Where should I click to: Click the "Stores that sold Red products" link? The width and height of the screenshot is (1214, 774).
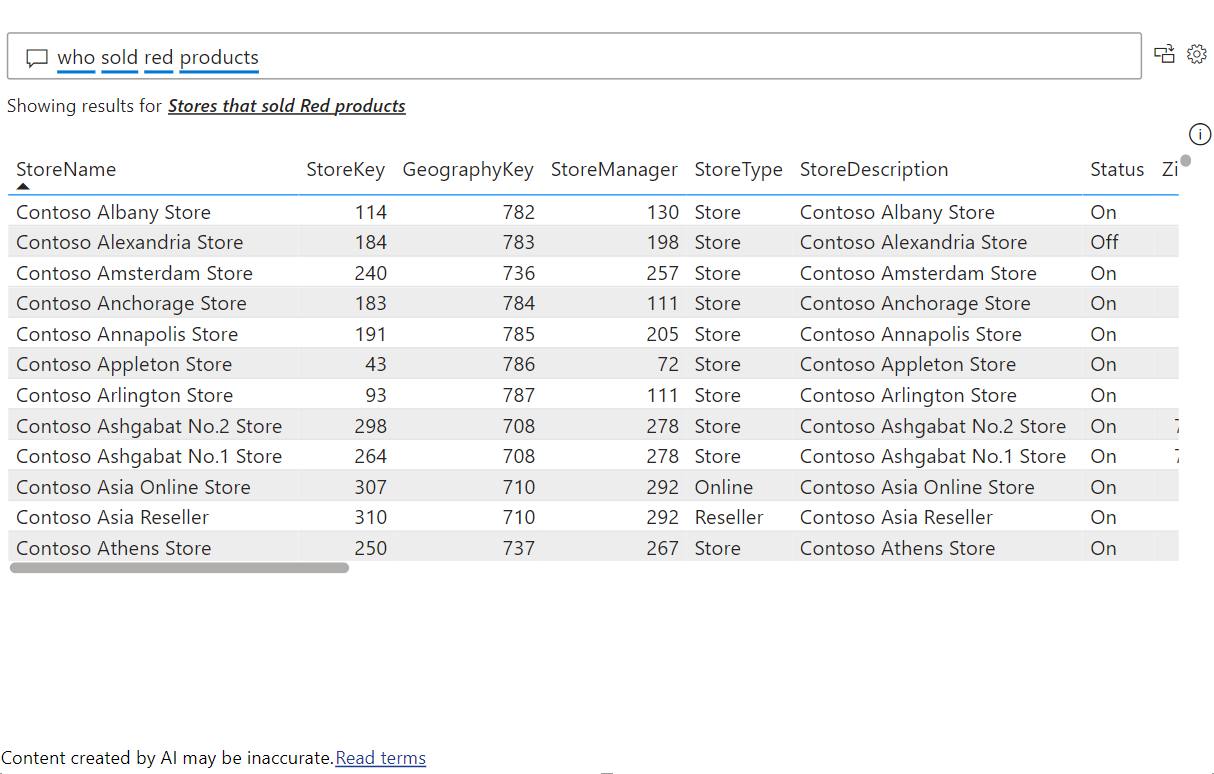click(x=287, y=105)
